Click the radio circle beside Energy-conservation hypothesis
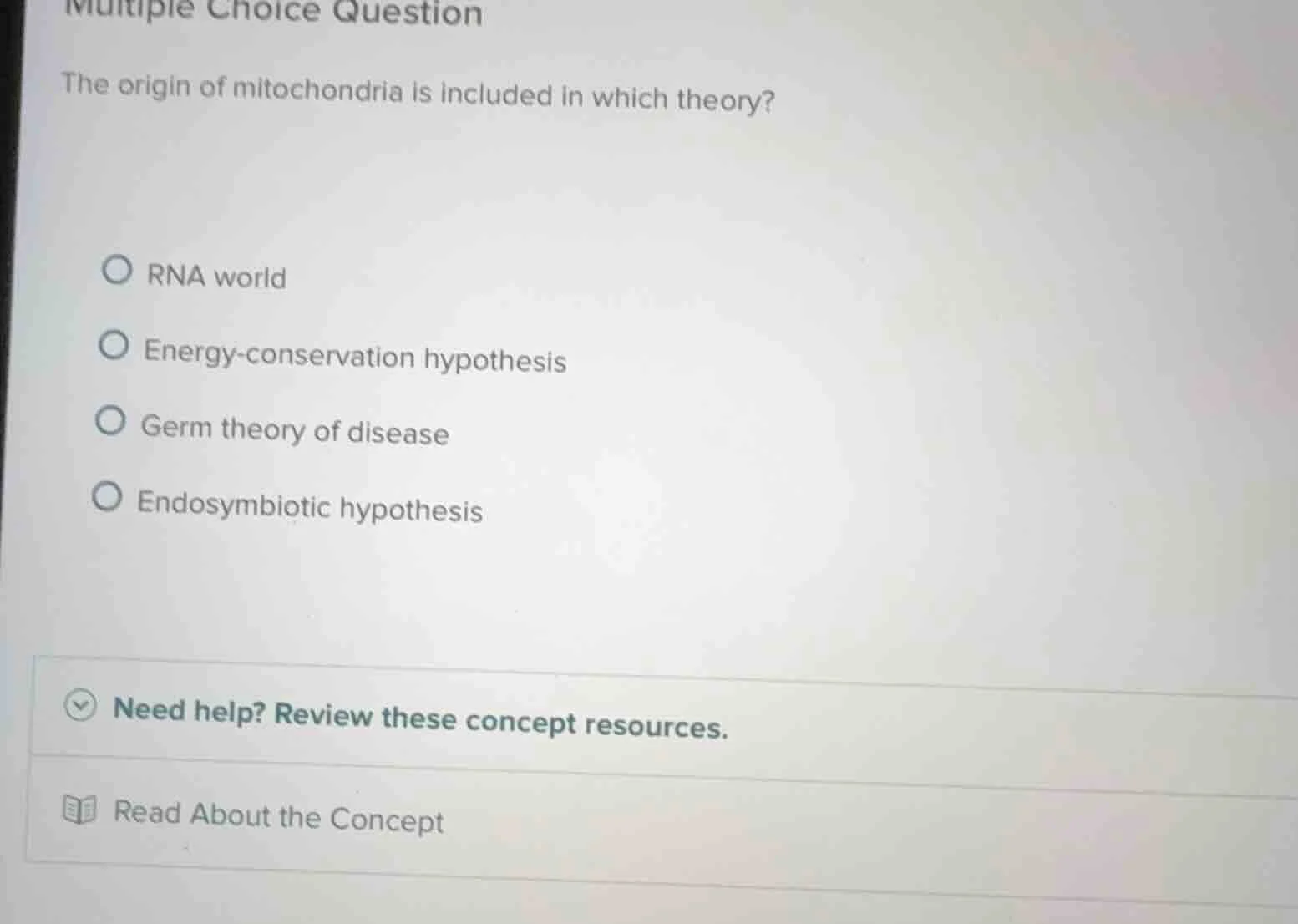This screenshot has height=924, width=1298. click(114, 344)
